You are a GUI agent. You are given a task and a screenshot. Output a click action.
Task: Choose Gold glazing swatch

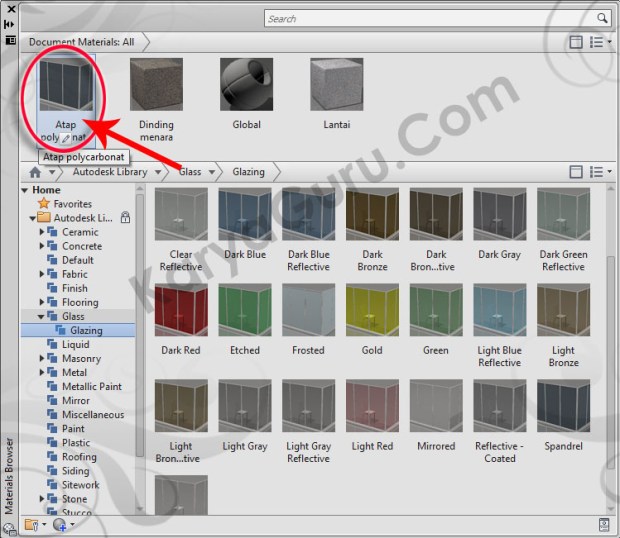coord(372,310)
